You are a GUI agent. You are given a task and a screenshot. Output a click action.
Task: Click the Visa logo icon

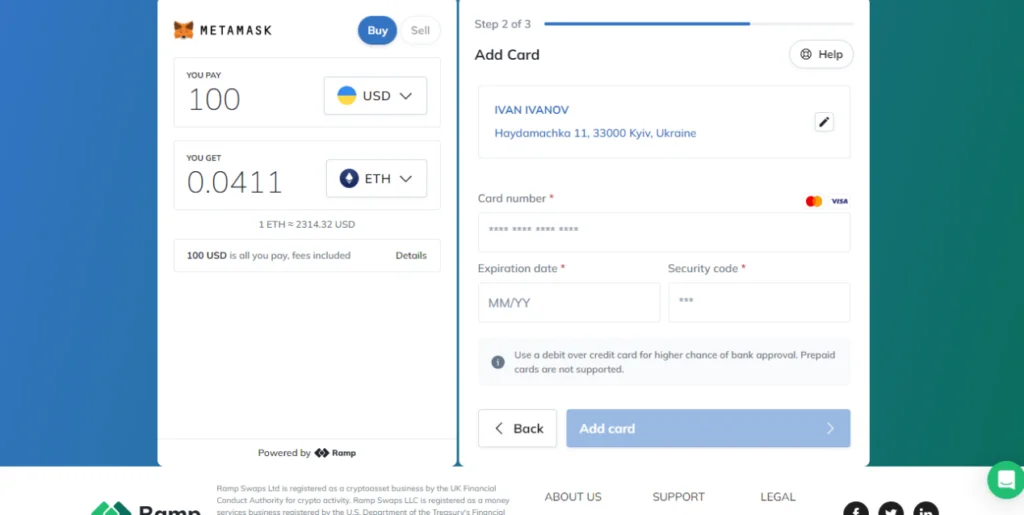pyautogui.click(x=839, y=201)
